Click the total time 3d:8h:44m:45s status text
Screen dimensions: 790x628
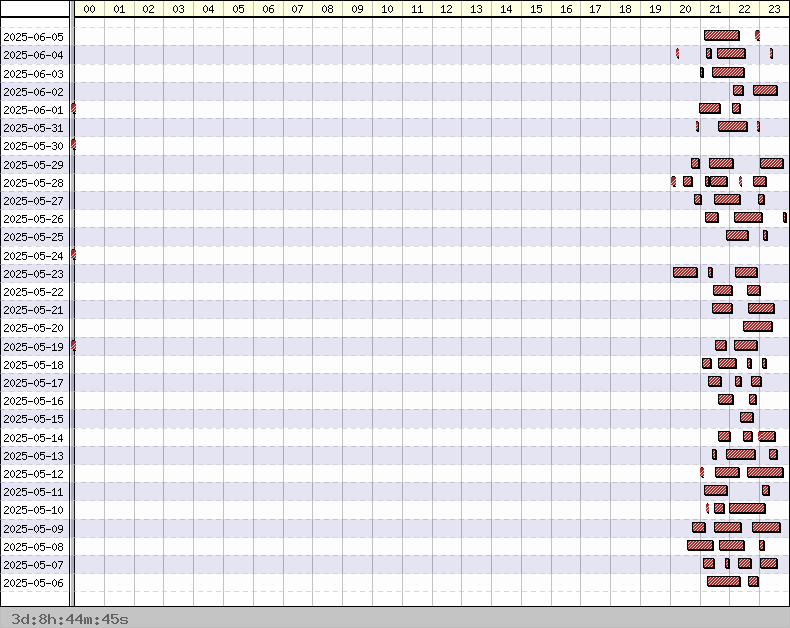[70, 619]
